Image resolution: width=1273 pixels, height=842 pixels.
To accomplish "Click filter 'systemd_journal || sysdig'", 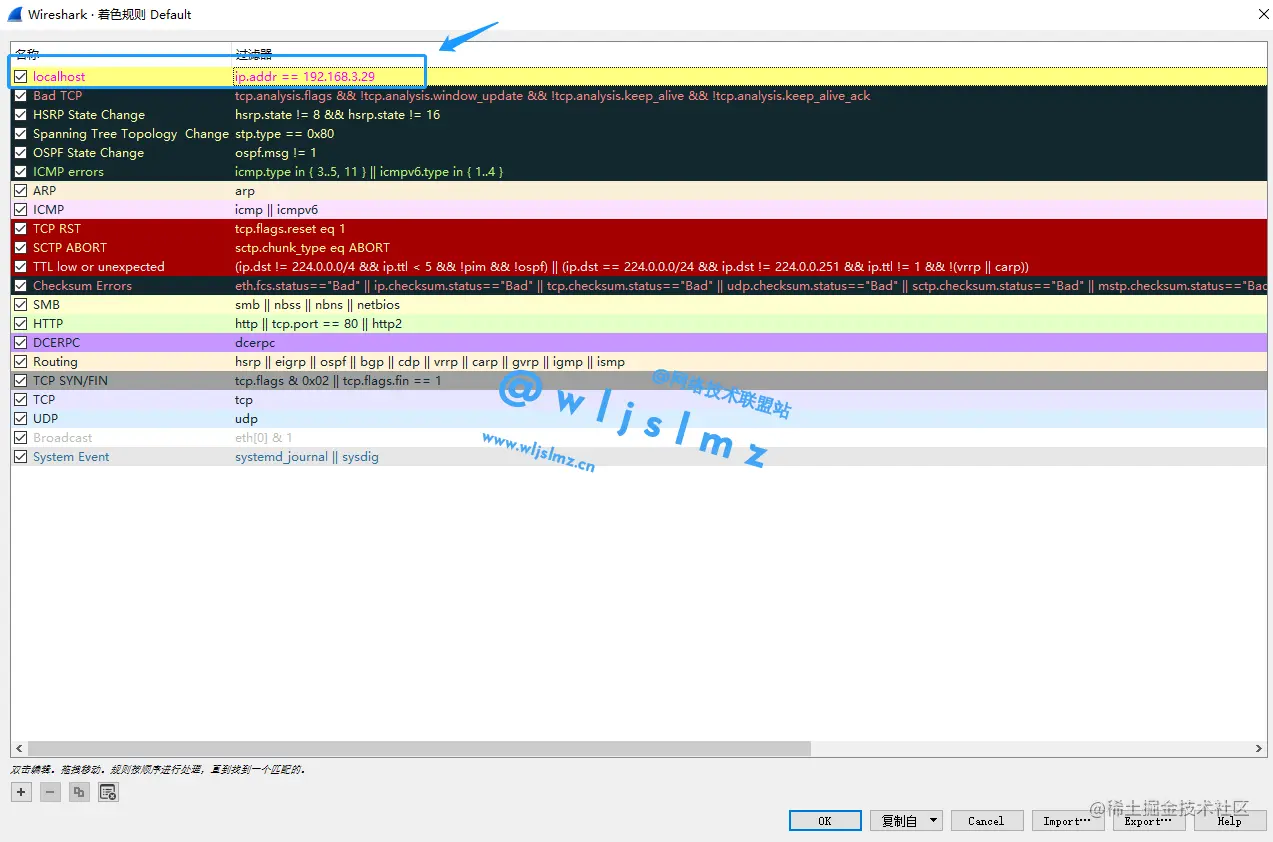I will [x=306, y=457].
